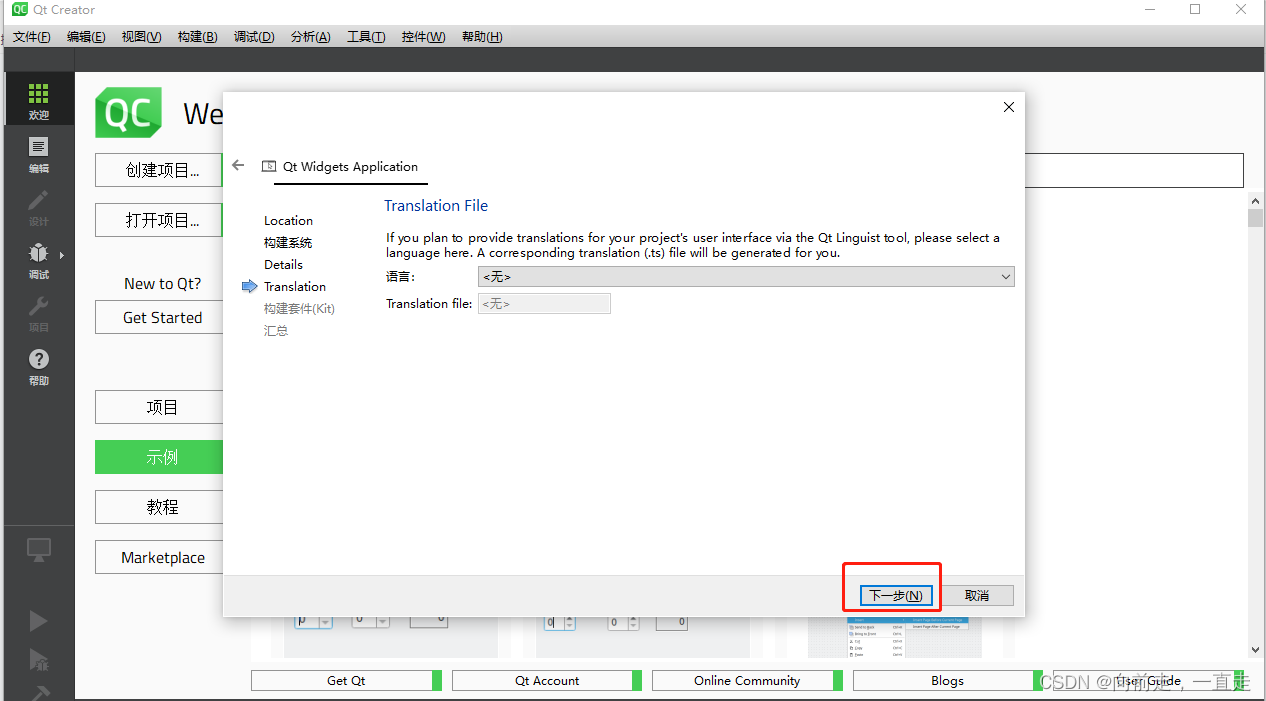Open the 工具(T) menu
Viewport: 1266px width, 701px height.
(366, 37)
